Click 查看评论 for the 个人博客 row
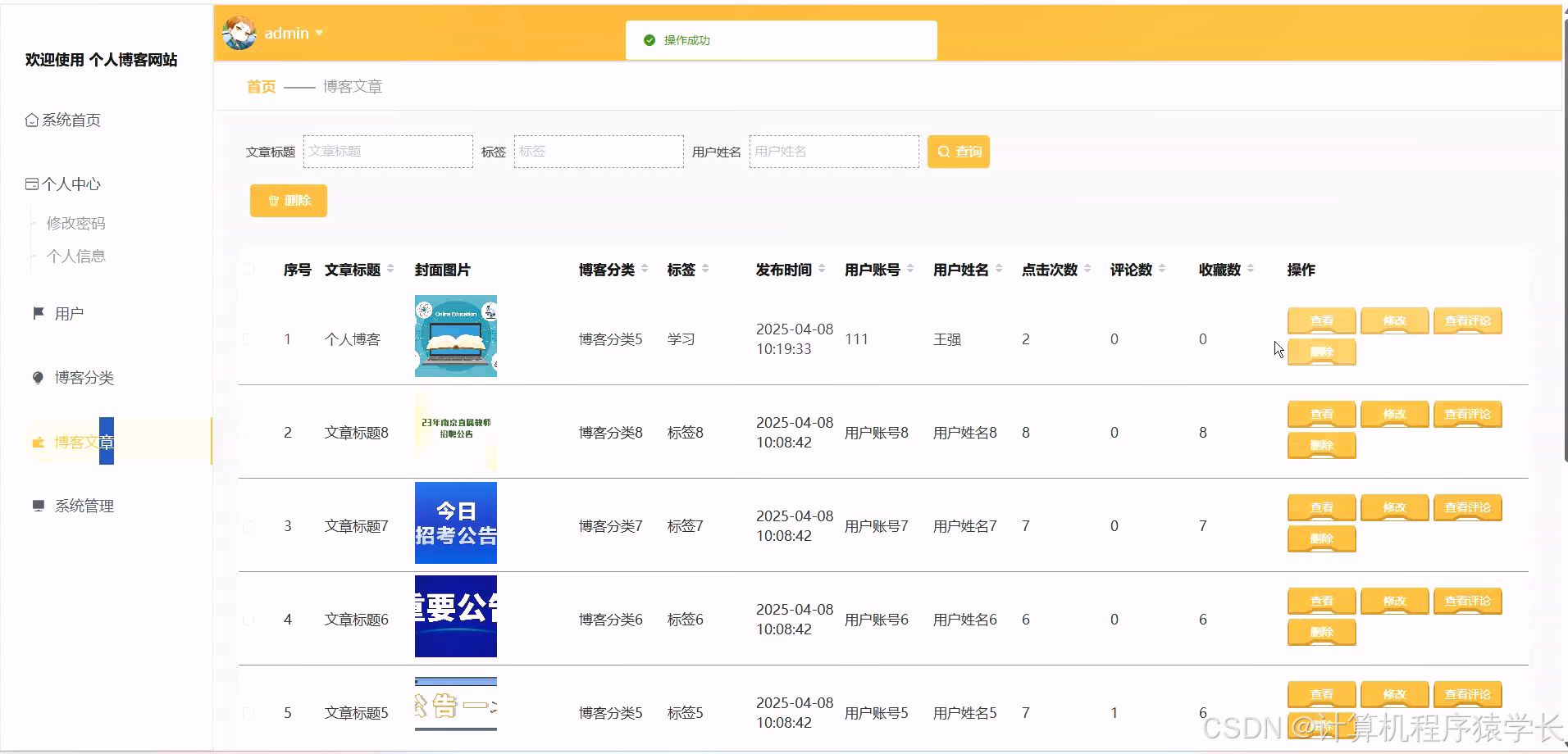 [1468, 320]
